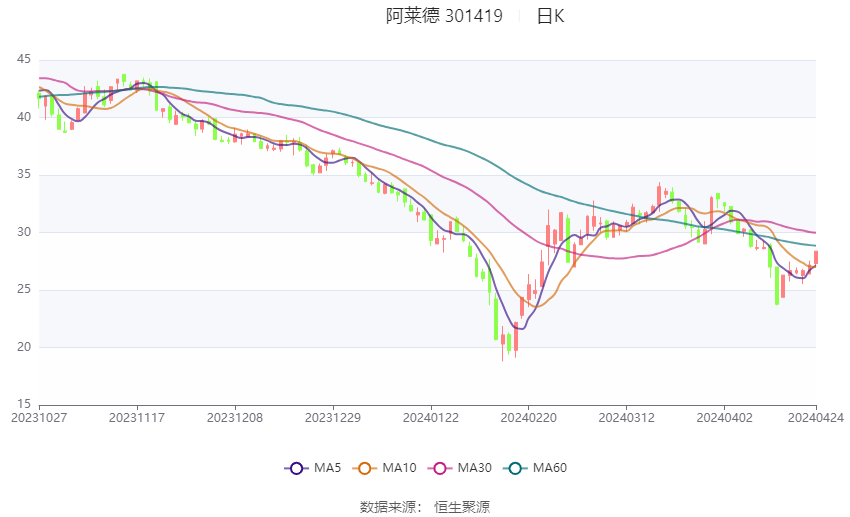Image resolution: width=850 pixels, height=517 pixels.
Task: Click the 恒生聚源 data source text
Action: tap(462, 507)
